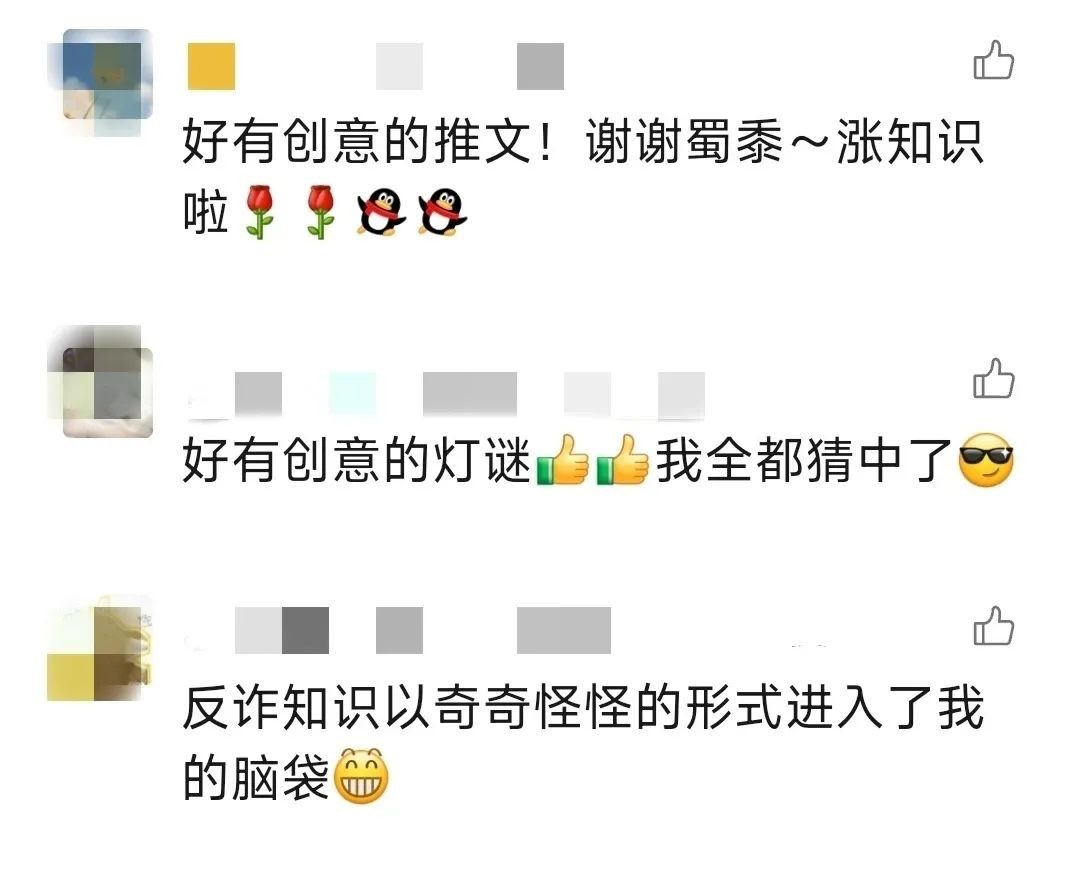
Task: Tap blurred username above the 灯谜 comment
Action: click(446, 394)
